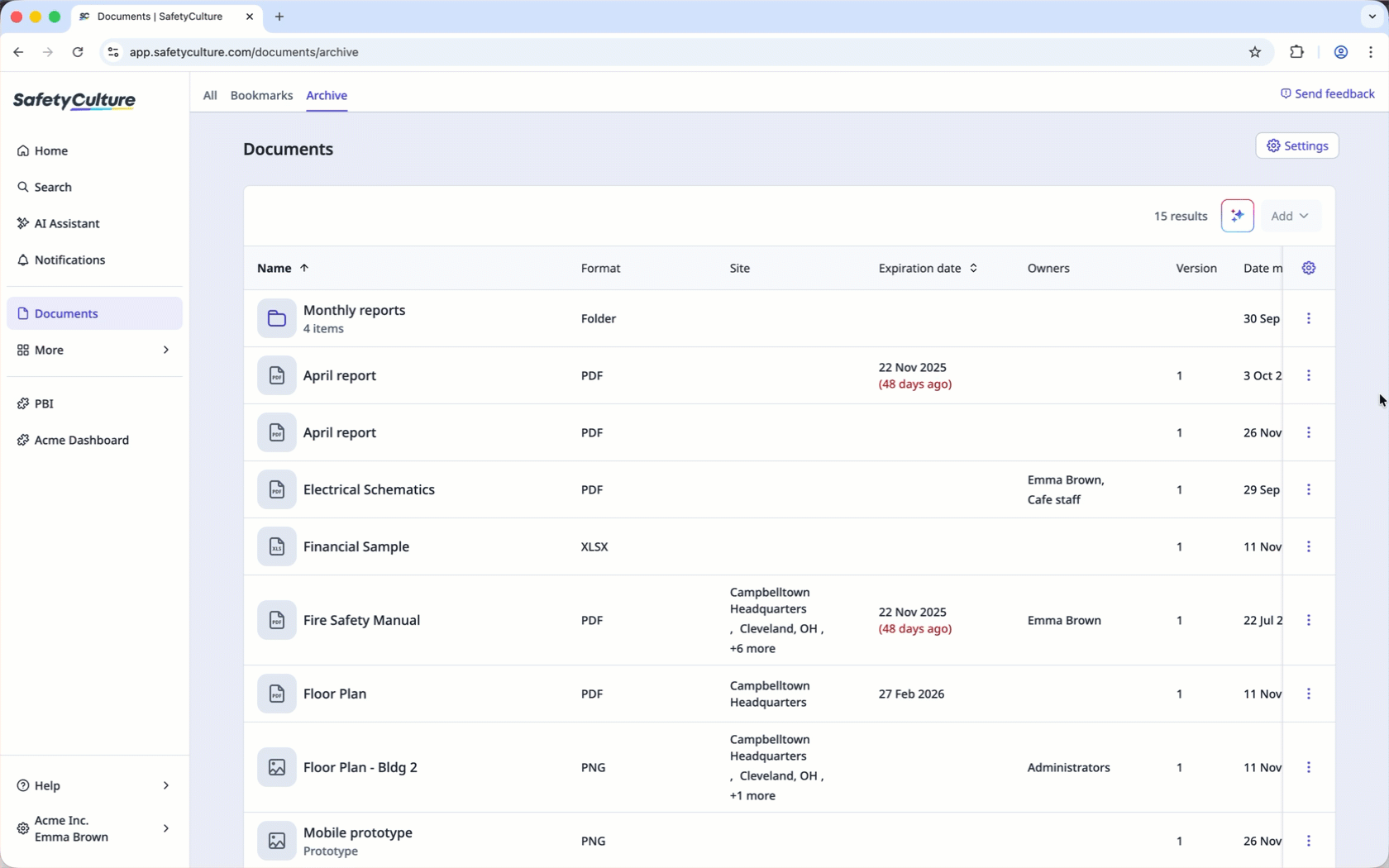Click the 'Folder' format cell
The image size is (1389, 868).
(599, 318)
